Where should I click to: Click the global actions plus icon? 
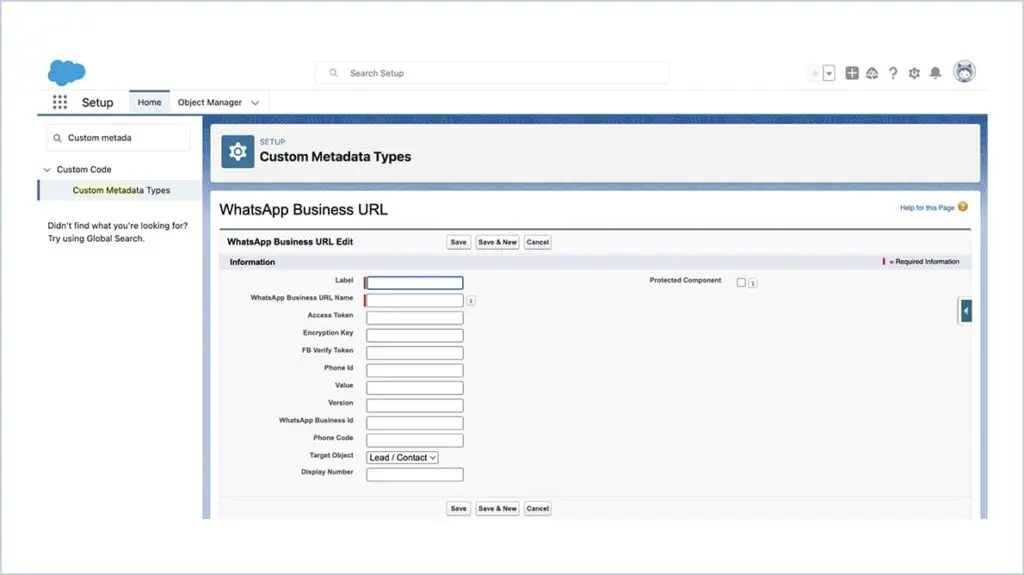pos(852,73)
